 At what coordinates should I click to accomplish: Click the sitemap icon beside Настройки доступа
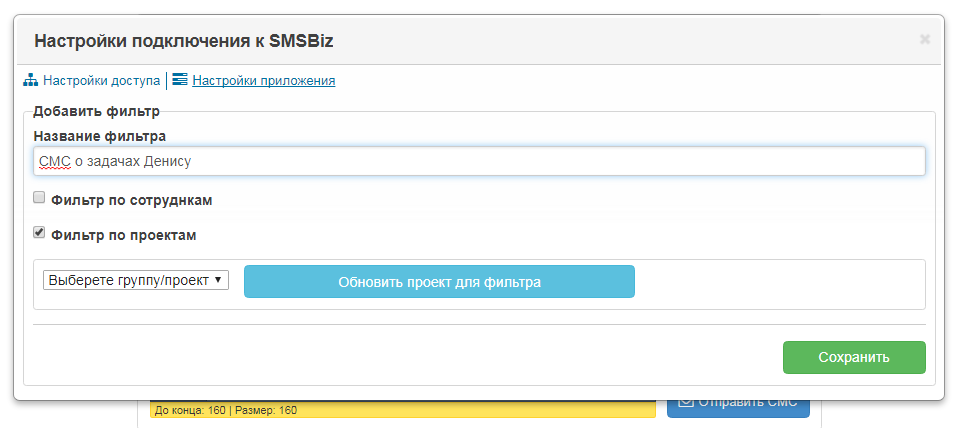31,80
